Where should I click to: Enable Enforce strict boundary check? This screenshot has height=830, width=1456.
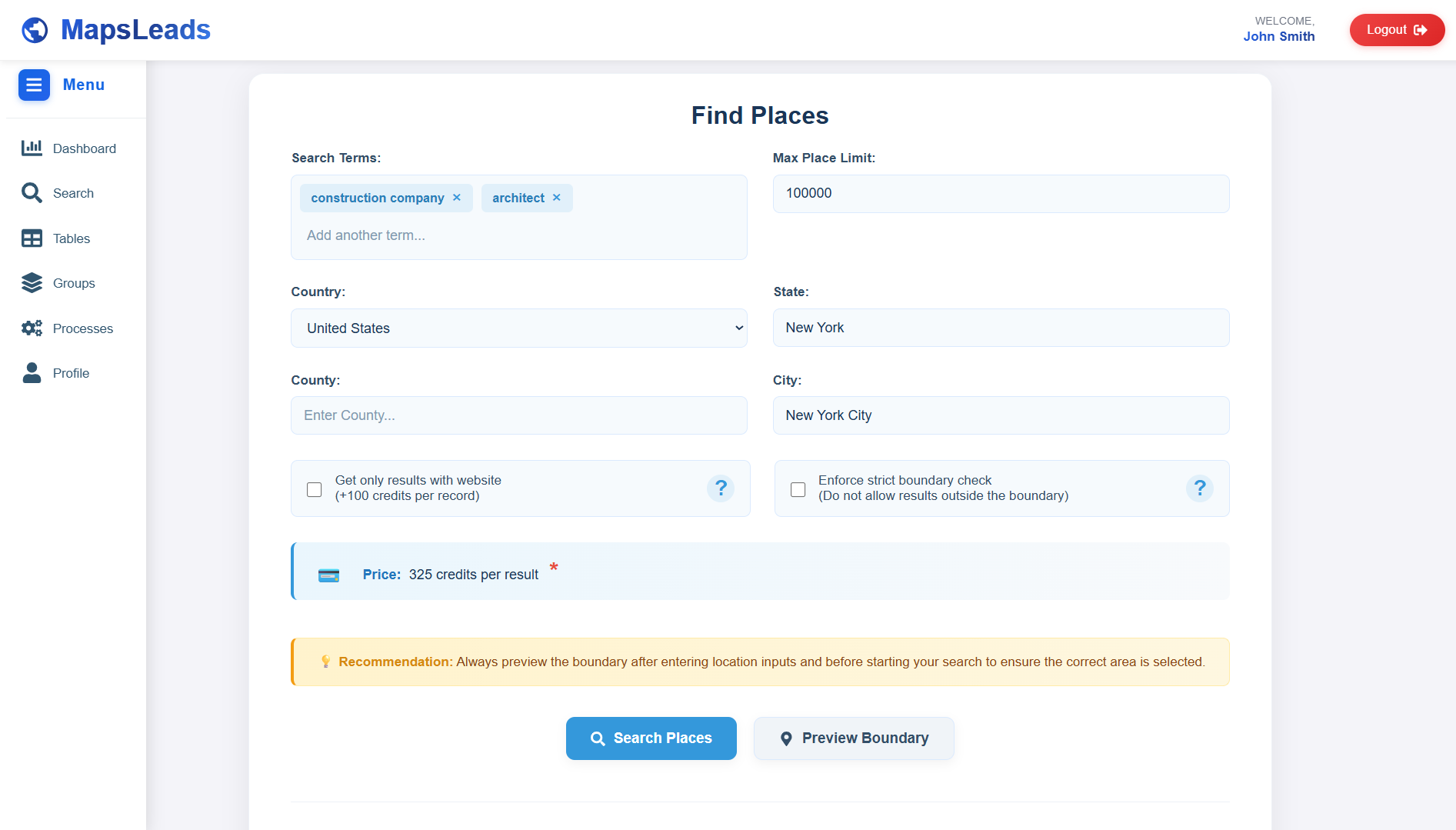click(798, 489)
